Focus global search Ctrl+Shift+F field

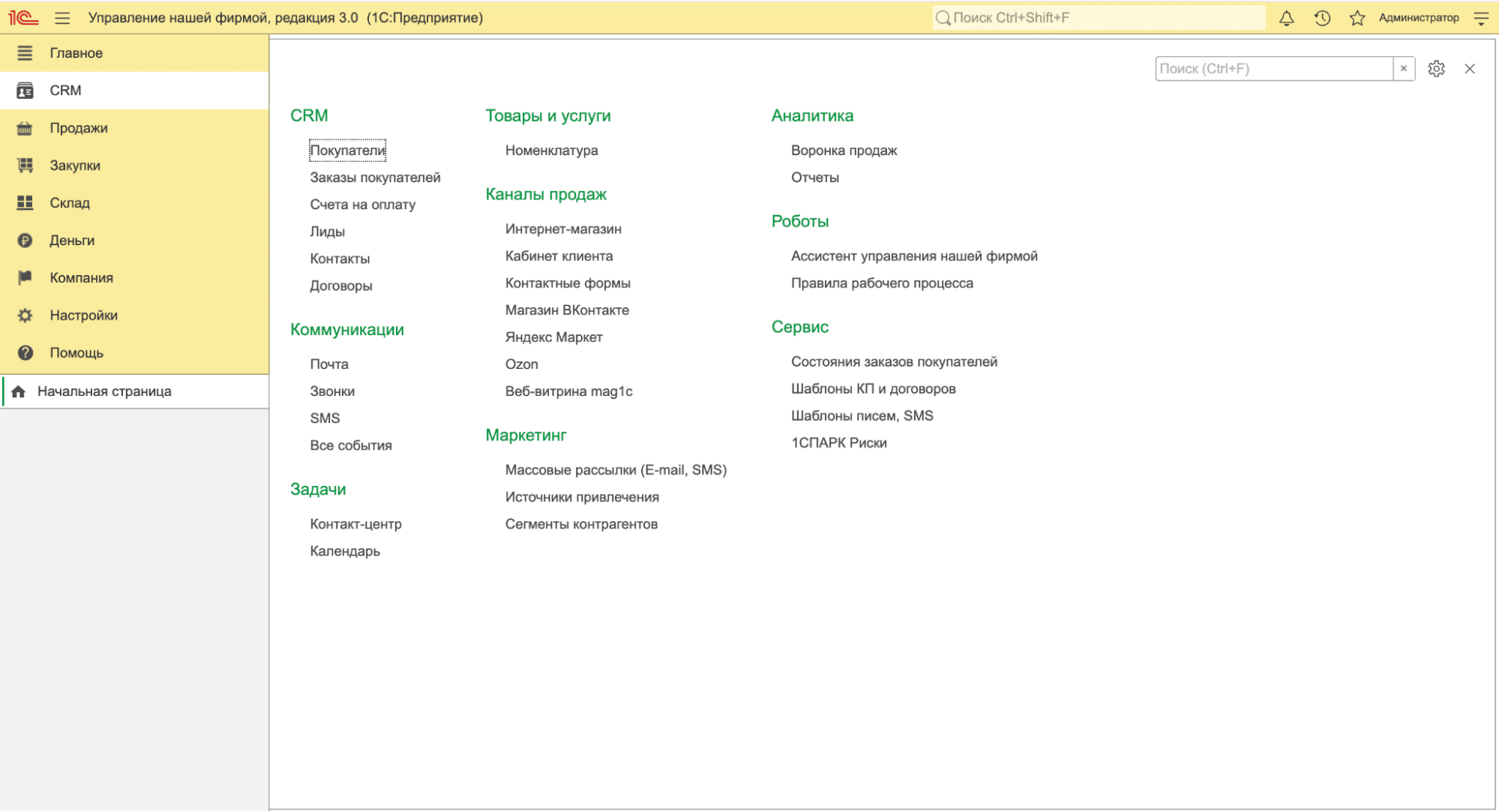[1099, 18]
